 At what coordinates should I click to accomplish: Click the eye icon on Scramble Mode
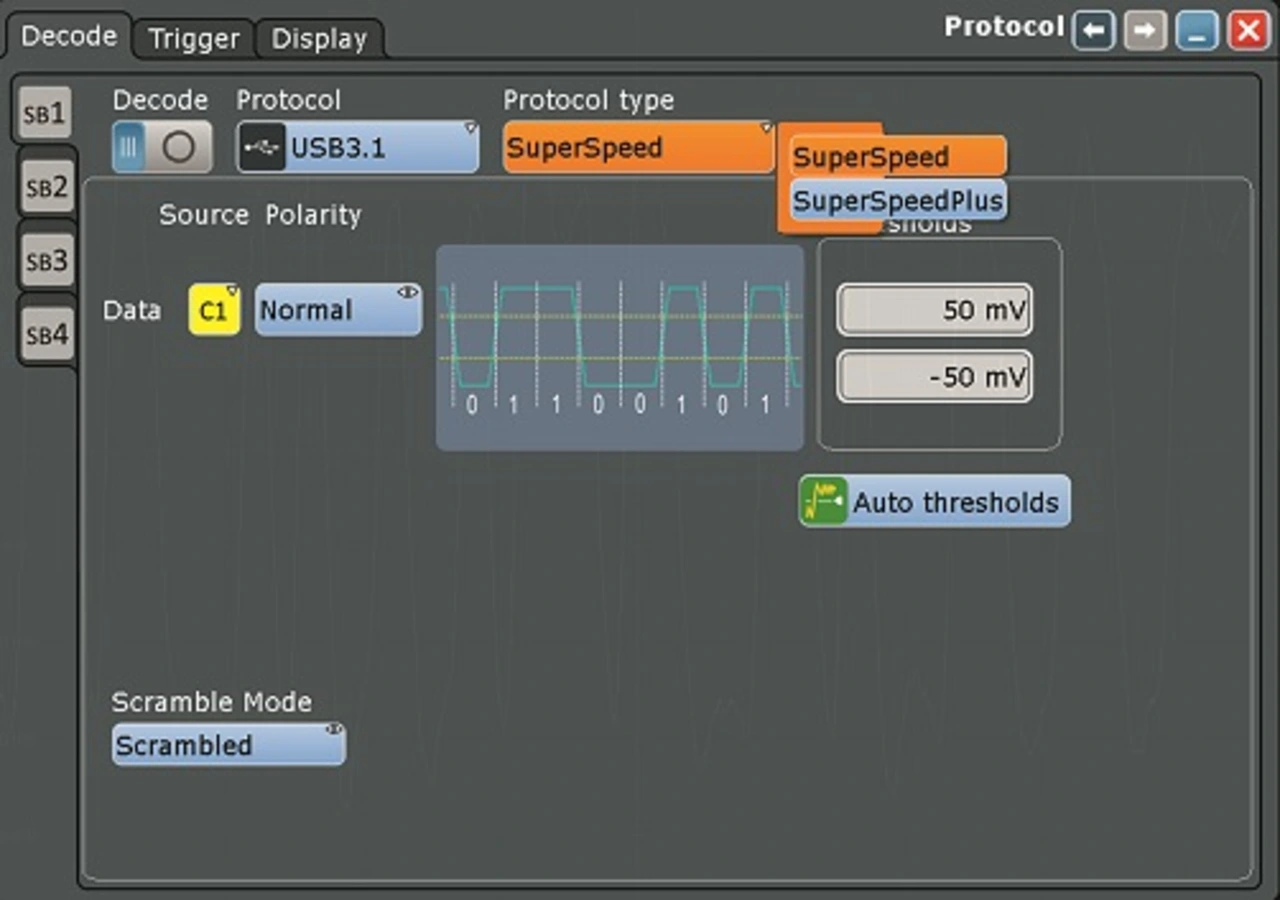[x=332, y=729]
